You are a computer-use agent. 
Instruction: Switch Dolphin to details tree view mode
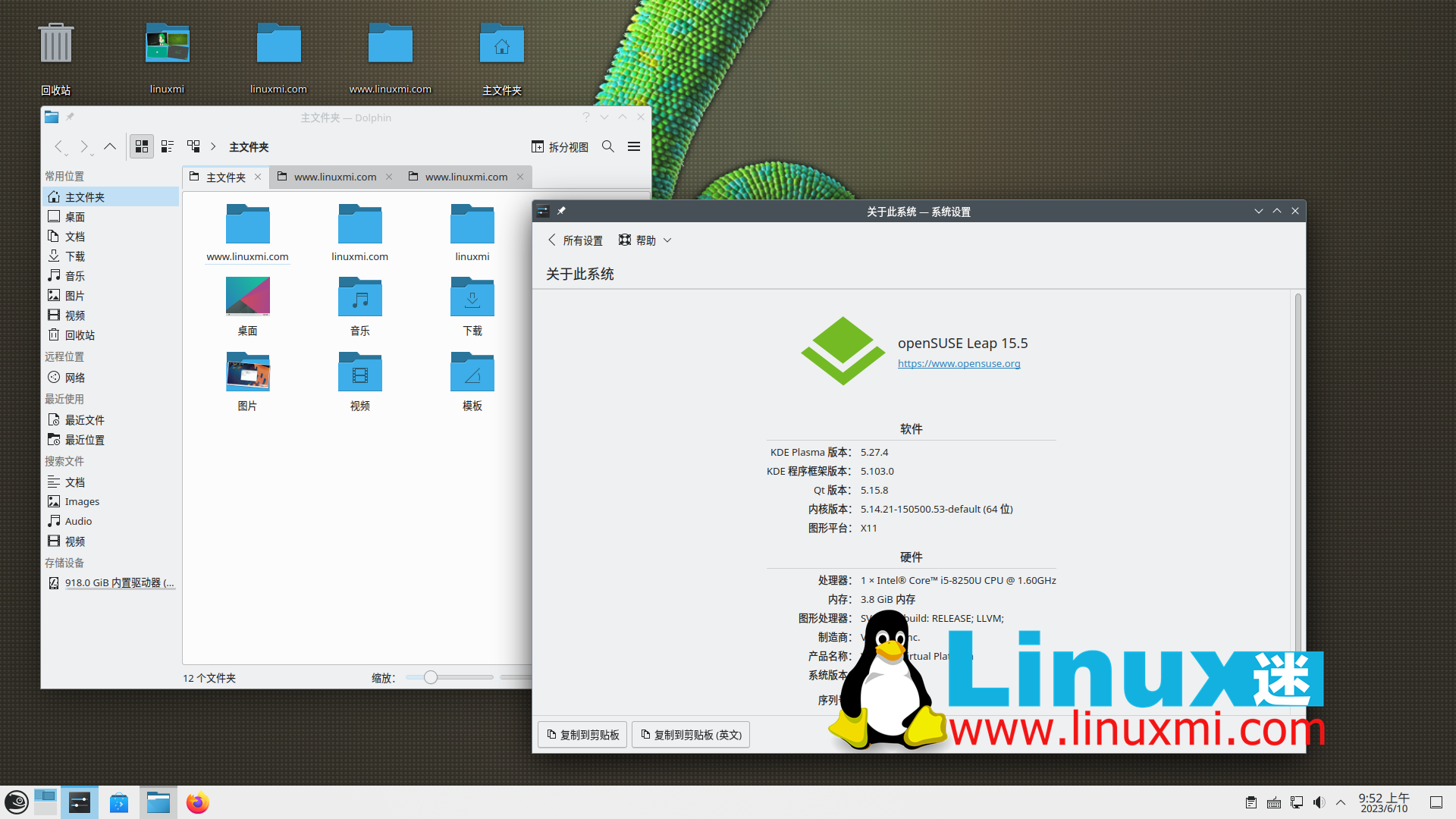pos(193,146)
